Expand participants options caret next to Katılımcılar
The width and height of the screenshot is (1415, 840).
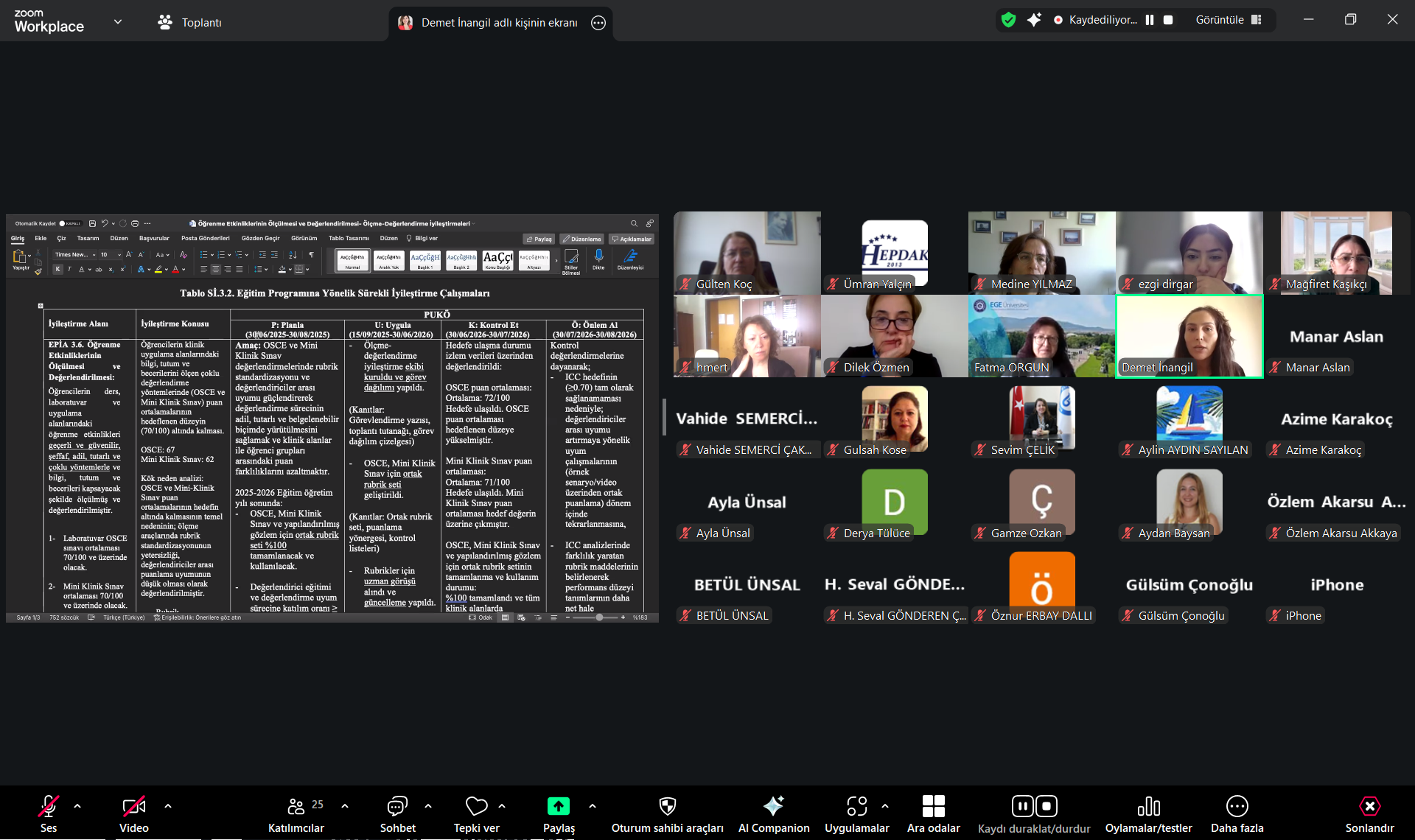(x=345, y=806)
